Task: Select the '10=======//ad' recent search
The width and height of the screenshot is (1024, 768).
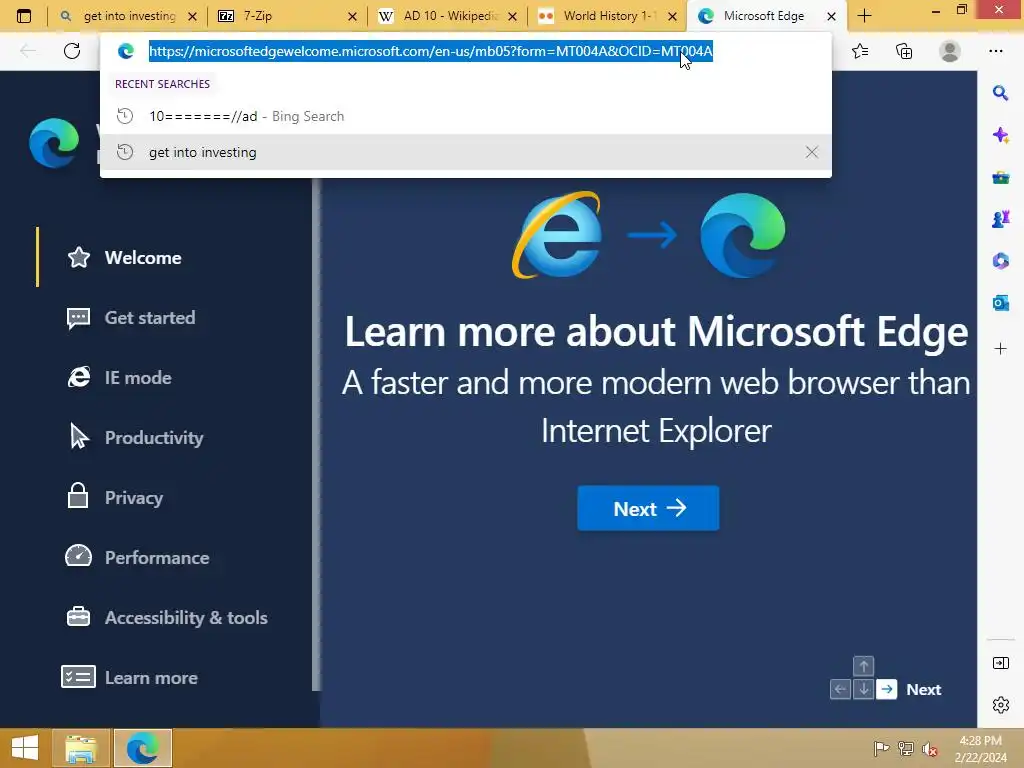Action: coord(466,116)
